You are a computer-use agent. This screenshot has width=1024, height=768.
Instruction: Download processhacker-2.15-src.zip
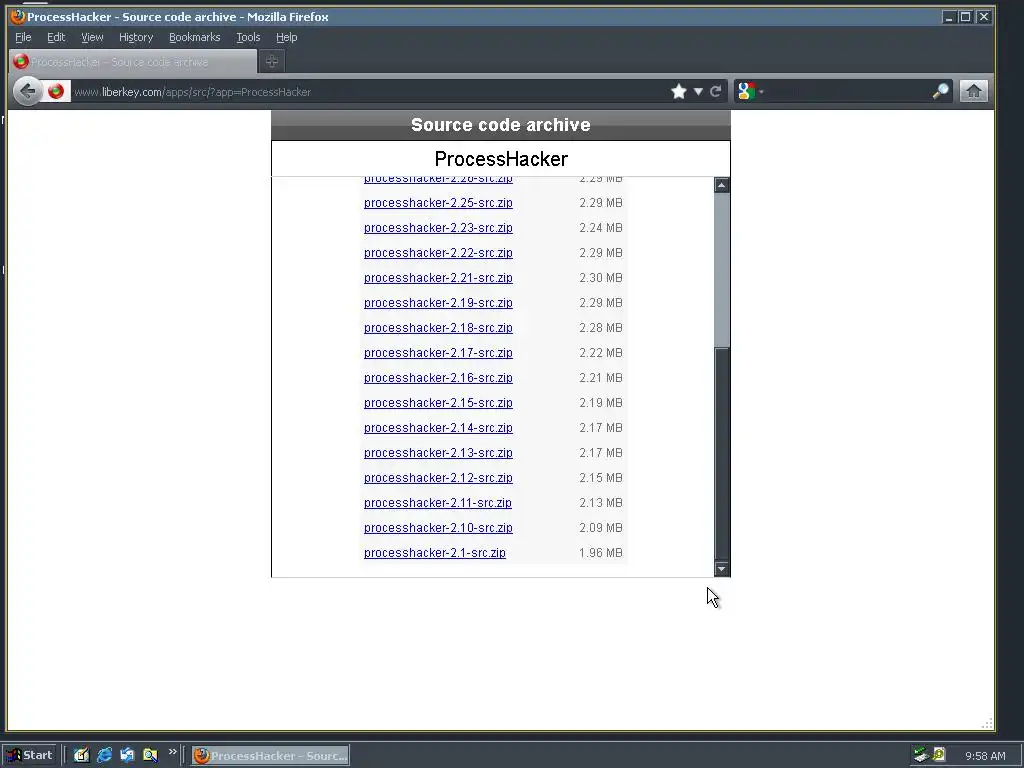pyautogui.click(x=438, y=403)
